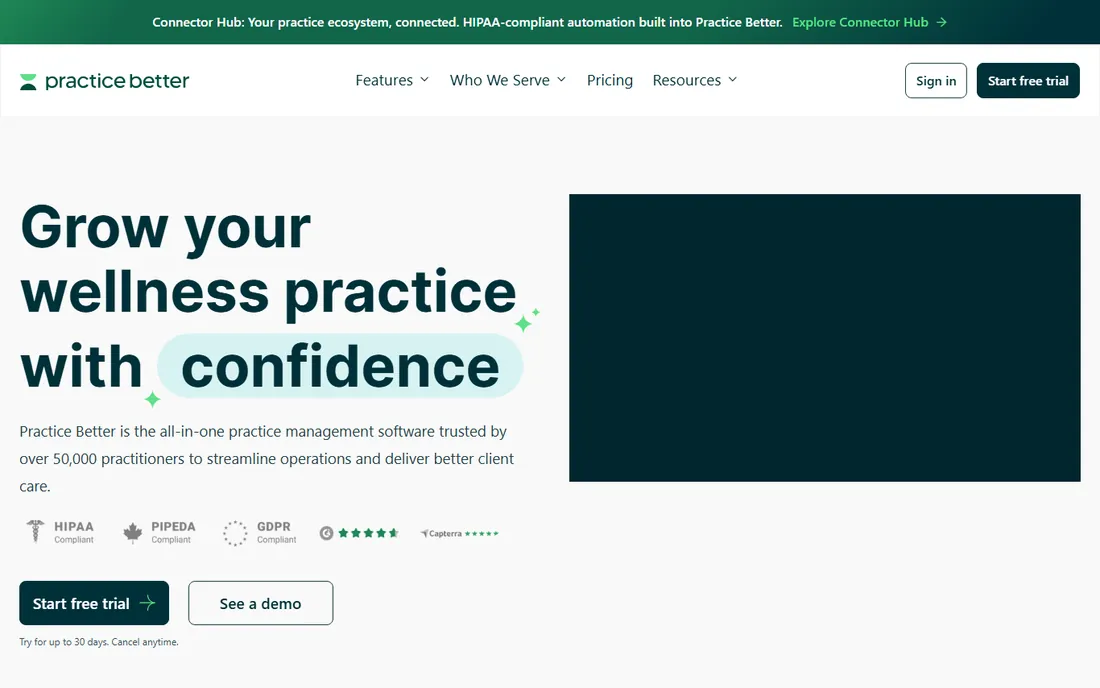The width and height of the screenshot is (1100, 688).
Task: Expand the Resources chevron
Action: point(732,80)
